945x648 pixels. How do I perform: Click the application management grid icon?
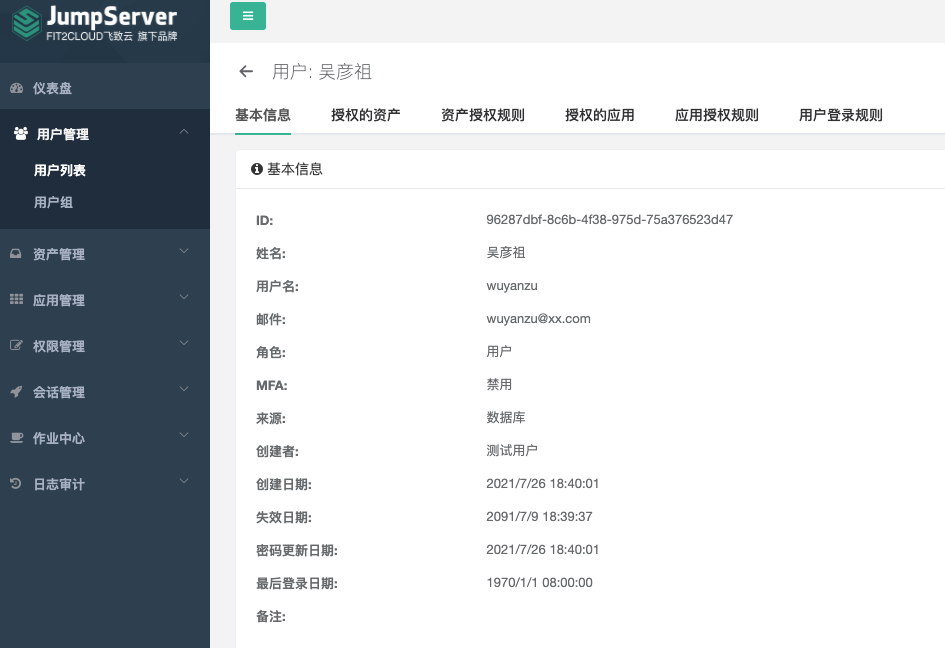[x=16, y=299]
